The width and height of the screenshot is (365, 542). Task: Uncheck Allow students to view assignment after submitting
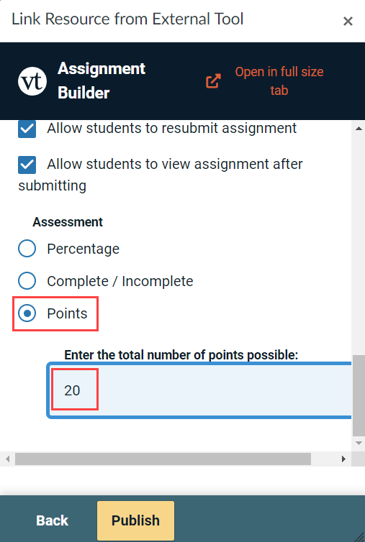coord(27,165)
